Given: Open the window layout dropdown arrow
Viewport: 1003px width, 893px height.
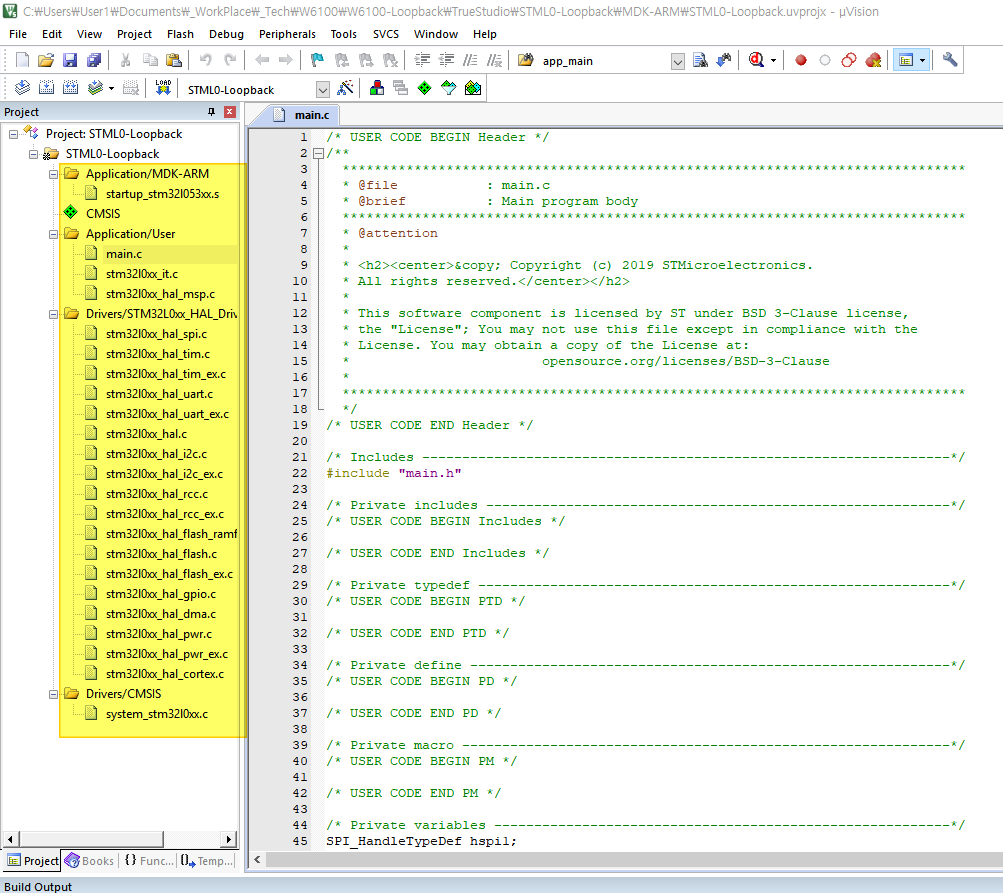Looking at the screenshot, I should click(922, 61).
